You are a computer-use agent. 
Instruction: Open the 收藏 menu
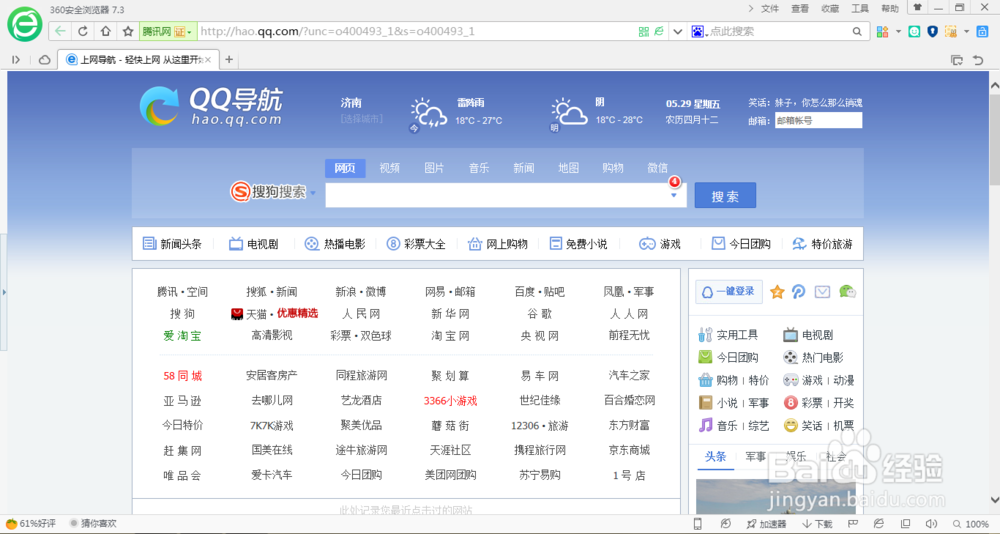tap(830, 8)
